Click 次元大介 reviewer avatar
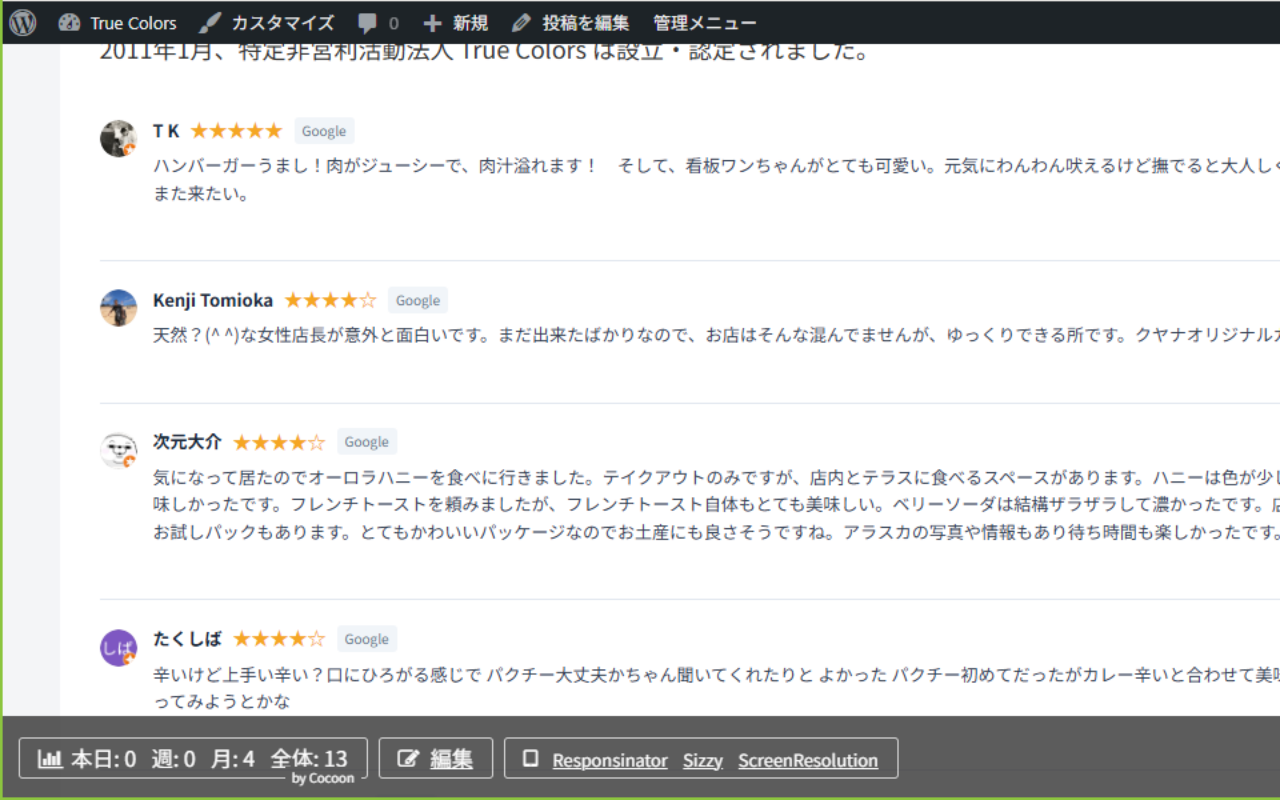Viewport: 1280px width, 800px height. [x=118, y=450]
